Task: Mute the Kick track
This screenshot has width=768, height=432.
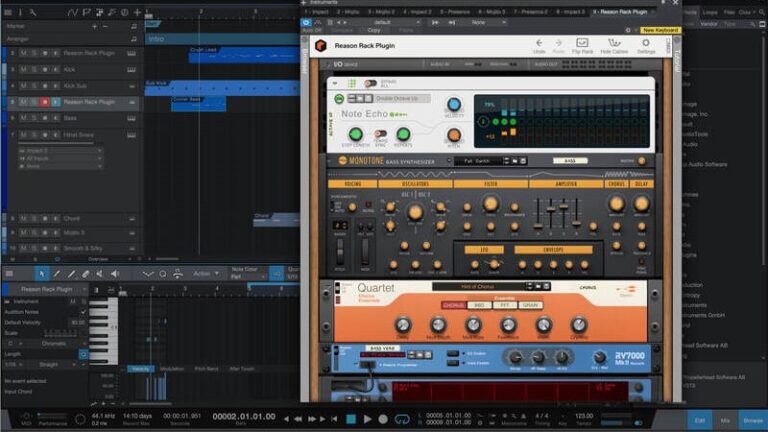Action: 23,70
